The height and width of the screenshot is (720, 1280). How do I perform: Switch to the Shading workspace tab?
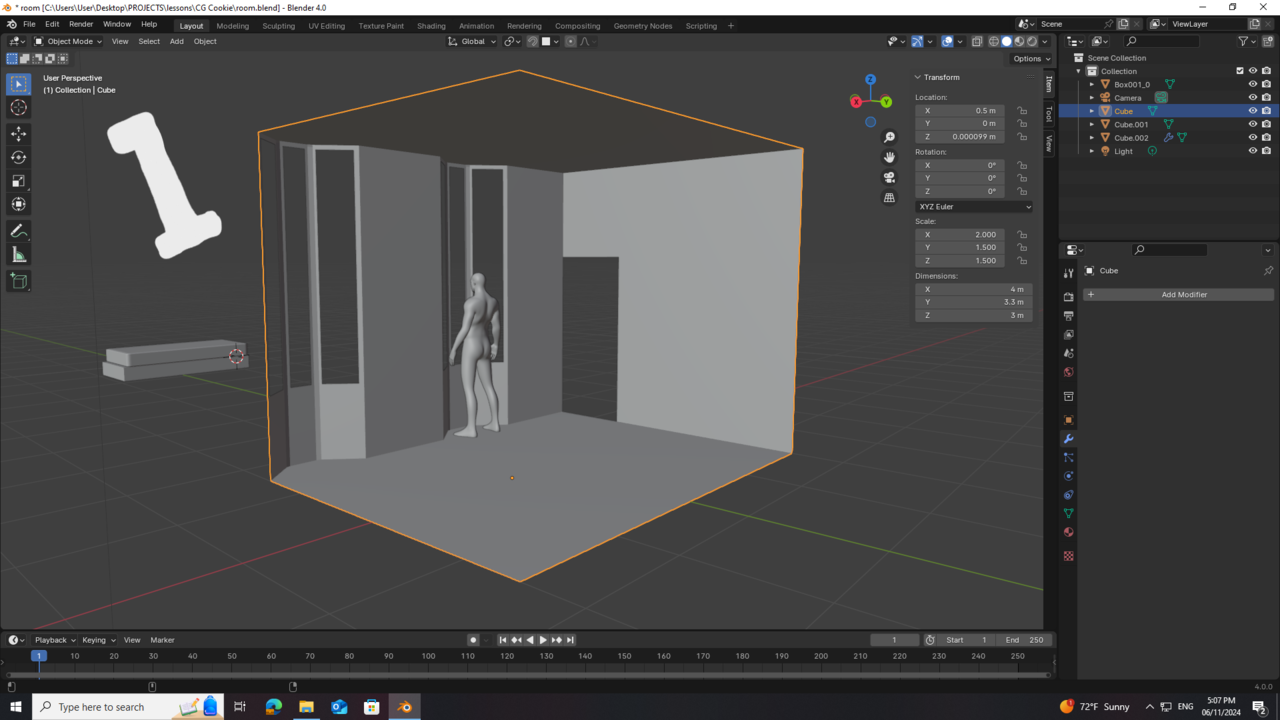431,24
